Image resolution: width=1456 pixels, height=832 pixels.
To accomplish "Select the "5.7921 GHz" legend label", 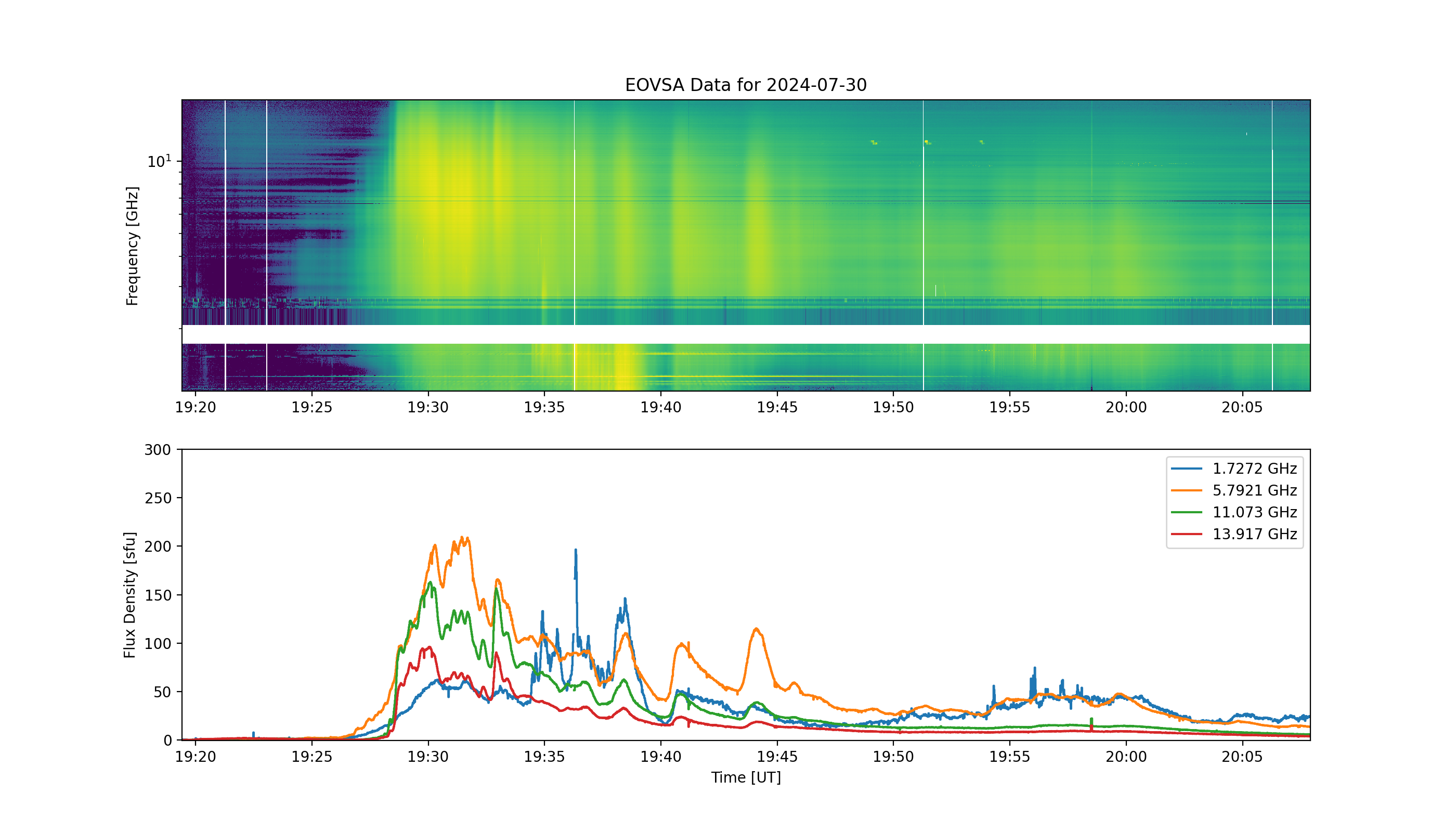I will click(x=1255, y=490).
